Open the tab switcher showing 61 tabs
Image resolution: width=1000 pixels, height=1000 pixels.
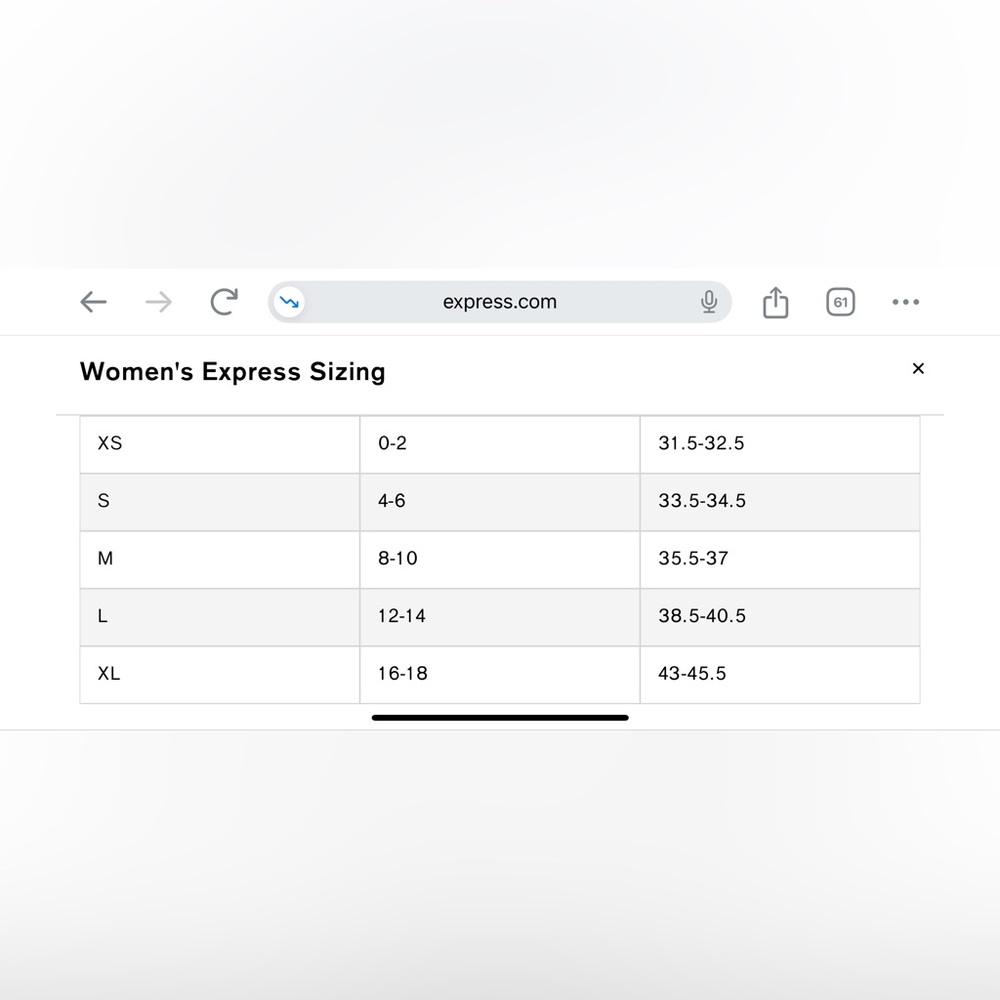[841, 302]
